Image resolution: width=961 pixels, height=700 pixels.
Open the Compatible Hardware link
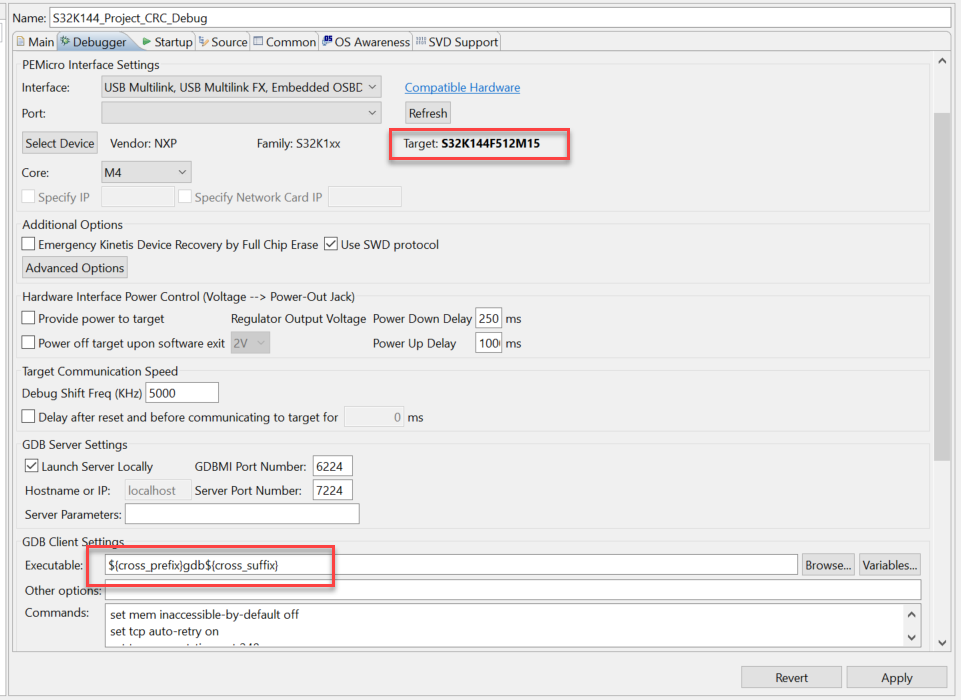click(461, 87)
